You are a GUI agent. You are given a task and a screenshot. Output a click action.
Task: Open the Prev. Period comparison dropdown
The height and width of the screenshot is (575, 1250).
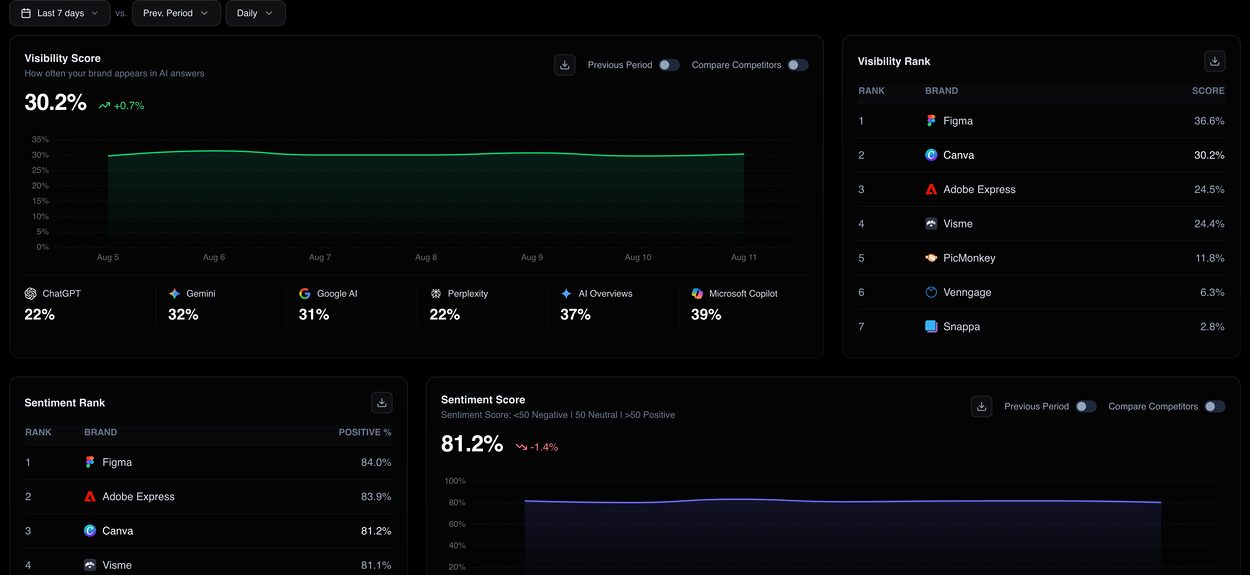click(x=176, y=13)
